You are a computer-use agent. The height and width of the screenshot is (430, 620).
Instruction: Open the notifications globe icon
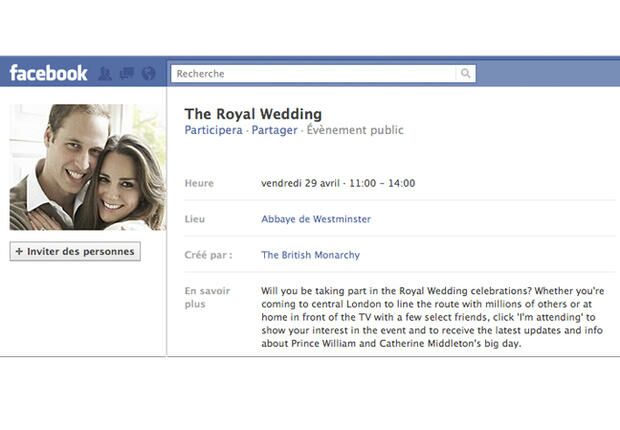coord(149,74)
